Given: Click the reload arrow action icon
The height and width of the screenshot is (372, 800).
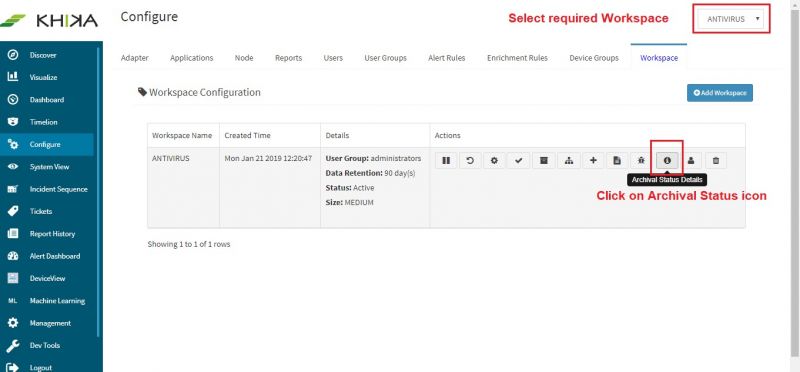Looking at the screenshot, I should pos(470,161).
